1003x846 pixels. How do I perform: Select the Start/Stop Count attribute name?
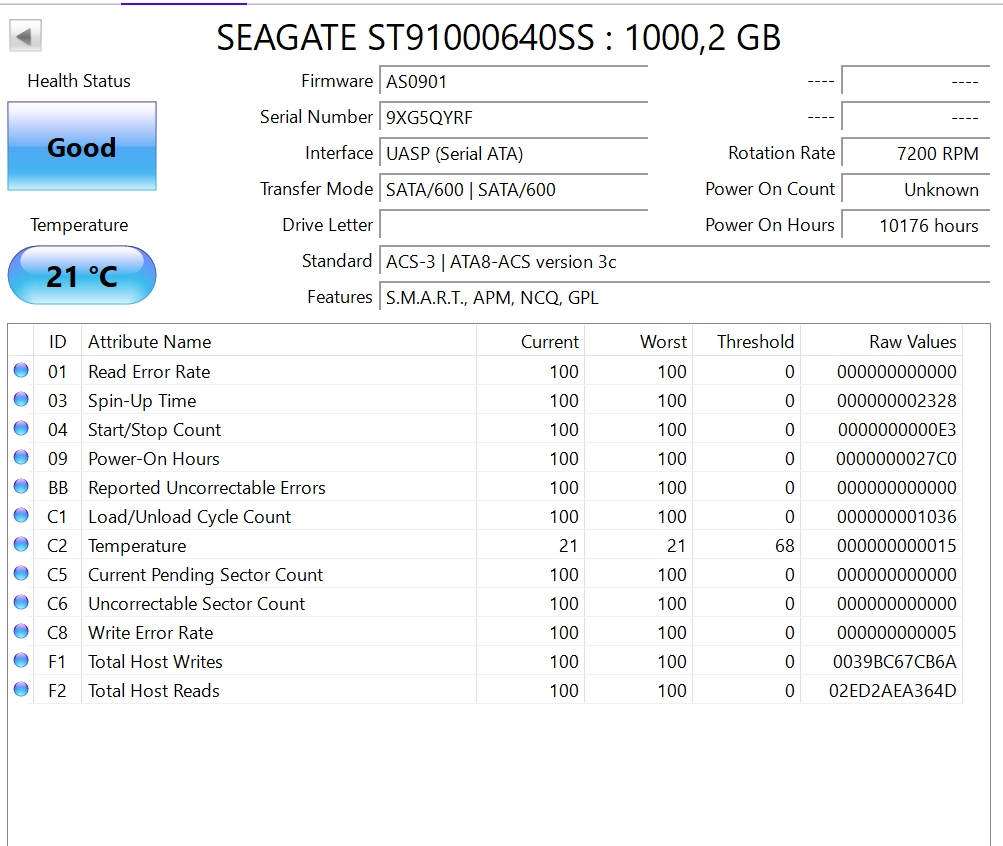tap(154, 430)
